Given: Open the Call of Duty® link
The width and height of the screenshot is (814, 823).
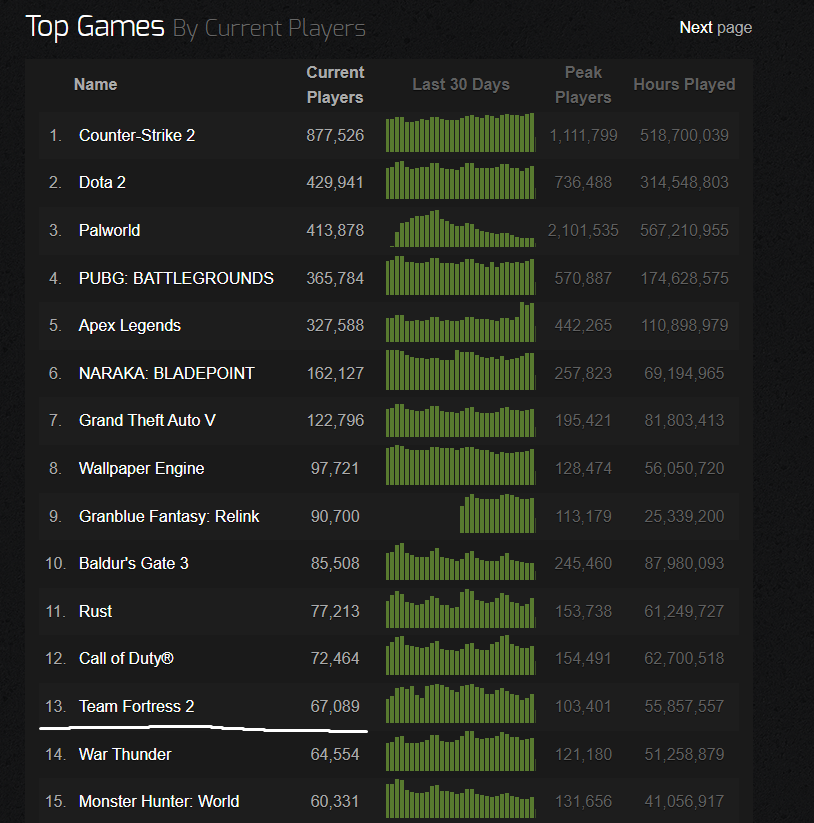Looking at the screenshot, I should pos(126,658).
